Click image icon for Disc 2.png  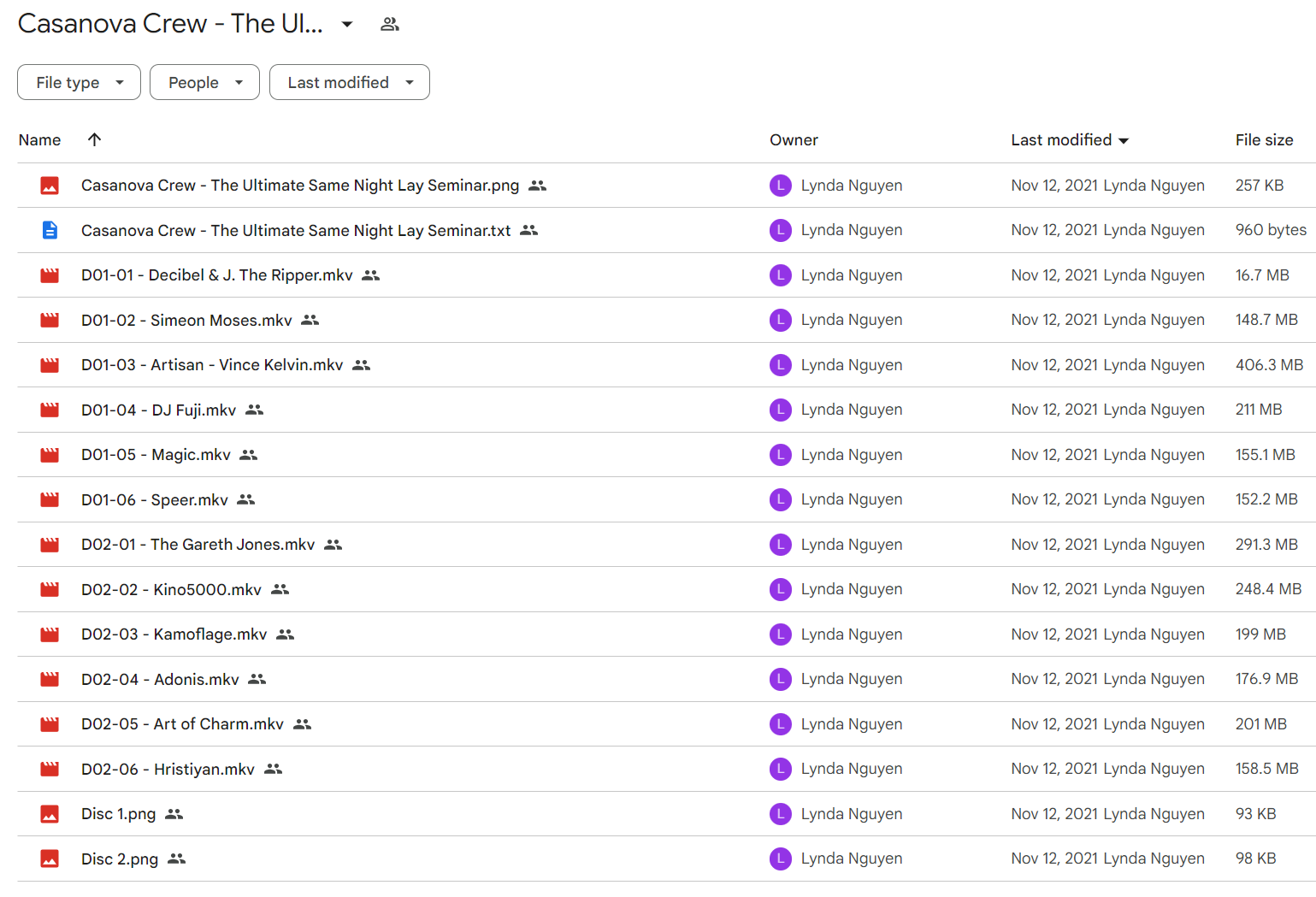click(50, 859)
